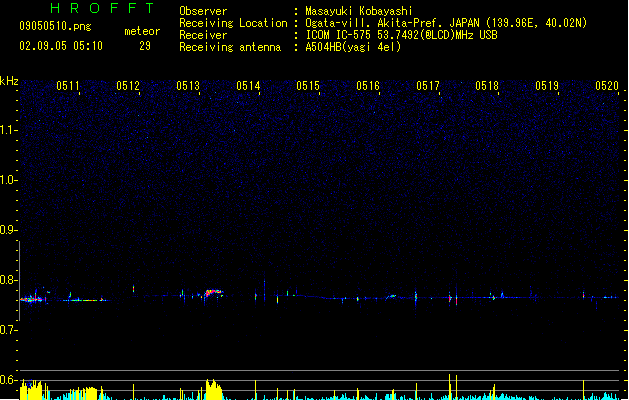
Task: Click the 1.0 kHz axis label
Action: pos(9,180)
